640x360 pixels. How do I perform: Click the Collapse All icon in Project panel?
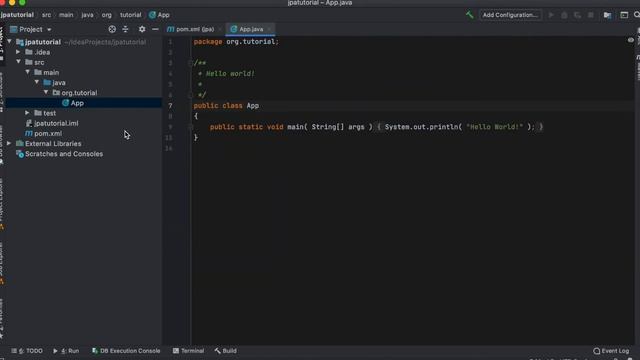point(125,29)
